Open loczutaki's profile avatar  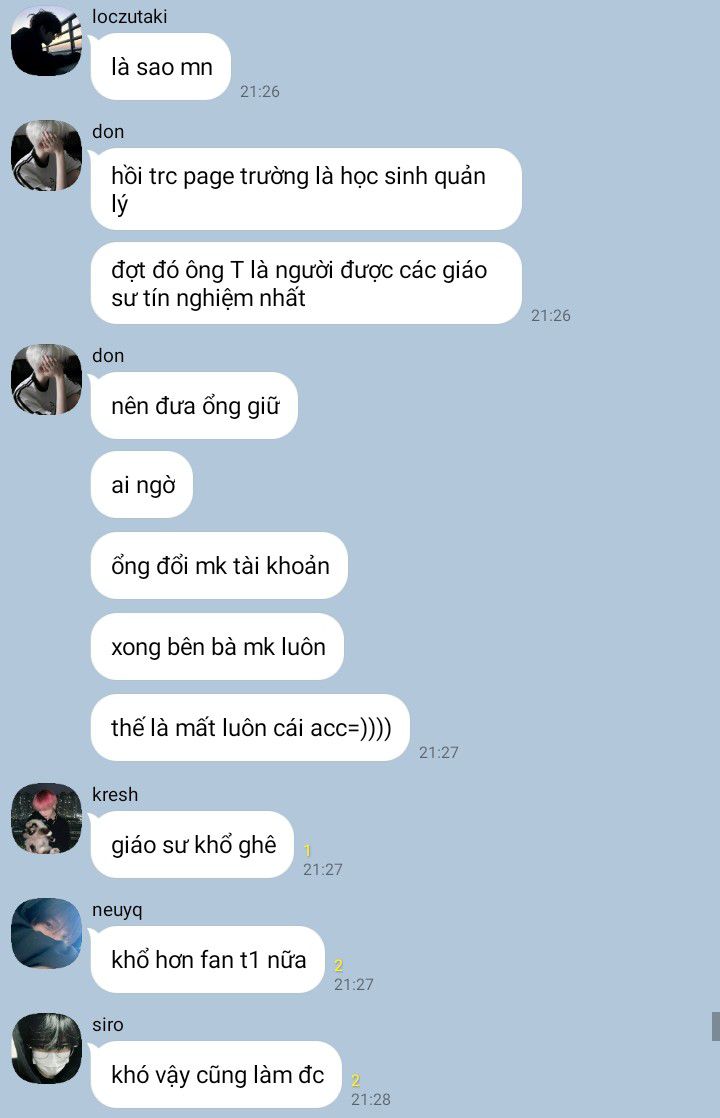click(46, 41)
